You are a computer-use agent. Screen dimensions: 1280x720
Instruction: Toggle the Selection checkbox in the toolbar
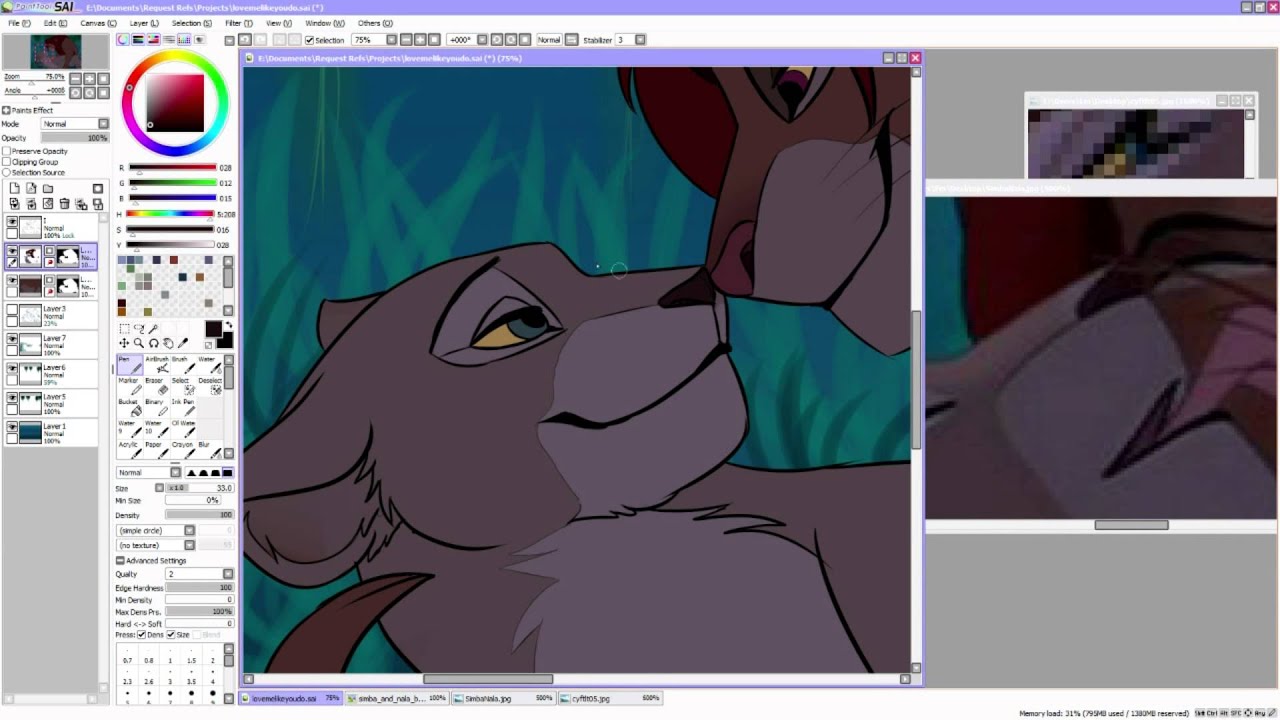(309, 40)
